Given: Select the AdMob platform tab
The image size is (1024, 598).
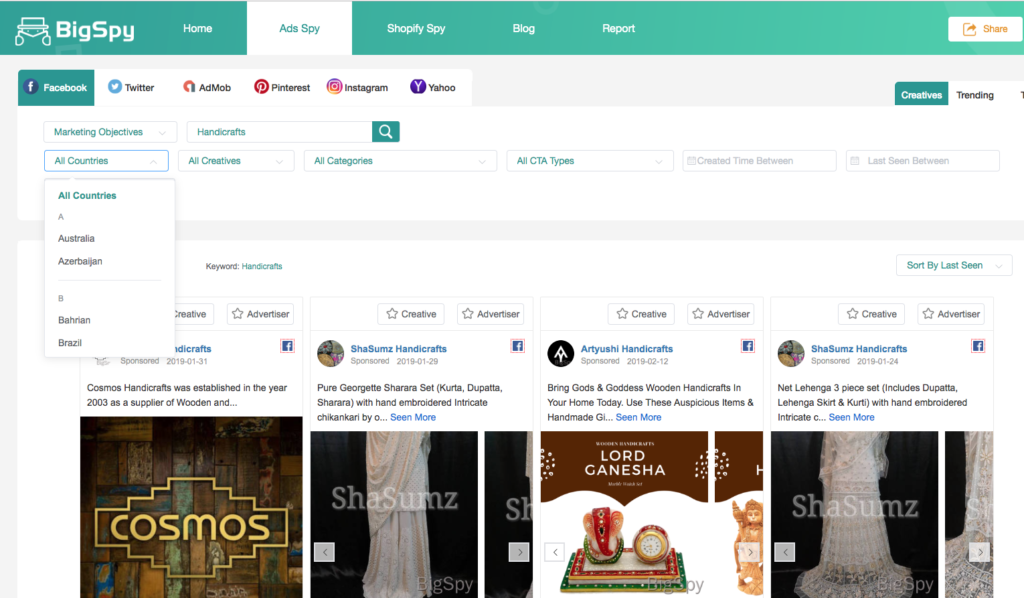Looking at the screenshot, I should click(206, 87).
